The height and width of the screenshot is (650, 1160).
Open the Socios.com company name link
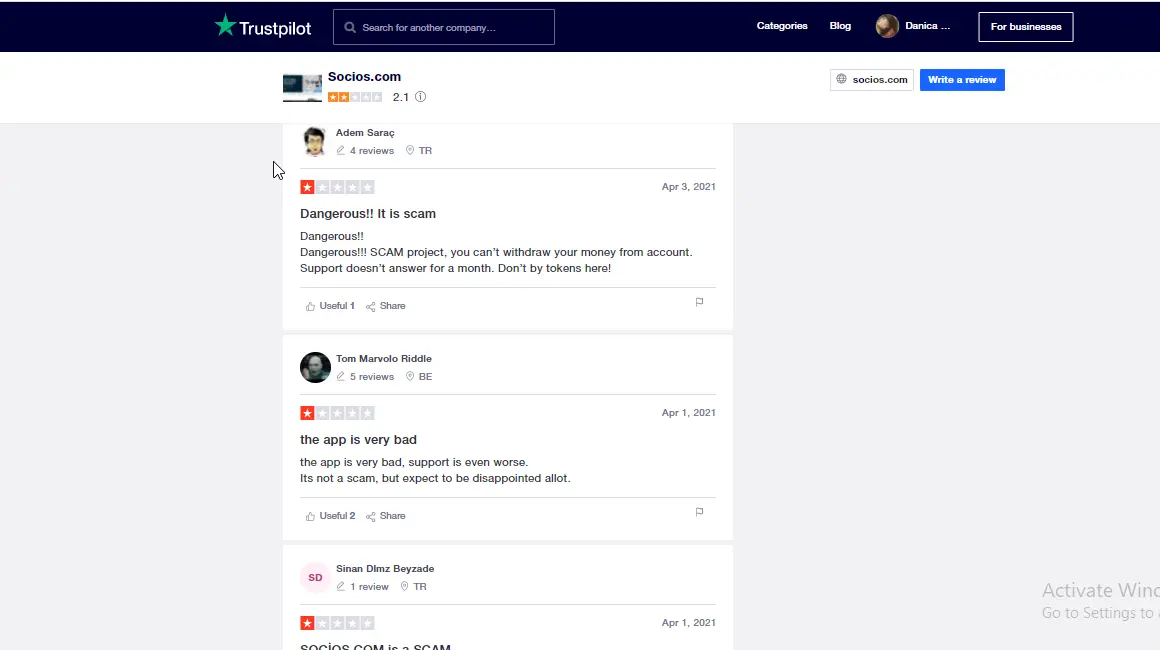[x=364, y=77]
